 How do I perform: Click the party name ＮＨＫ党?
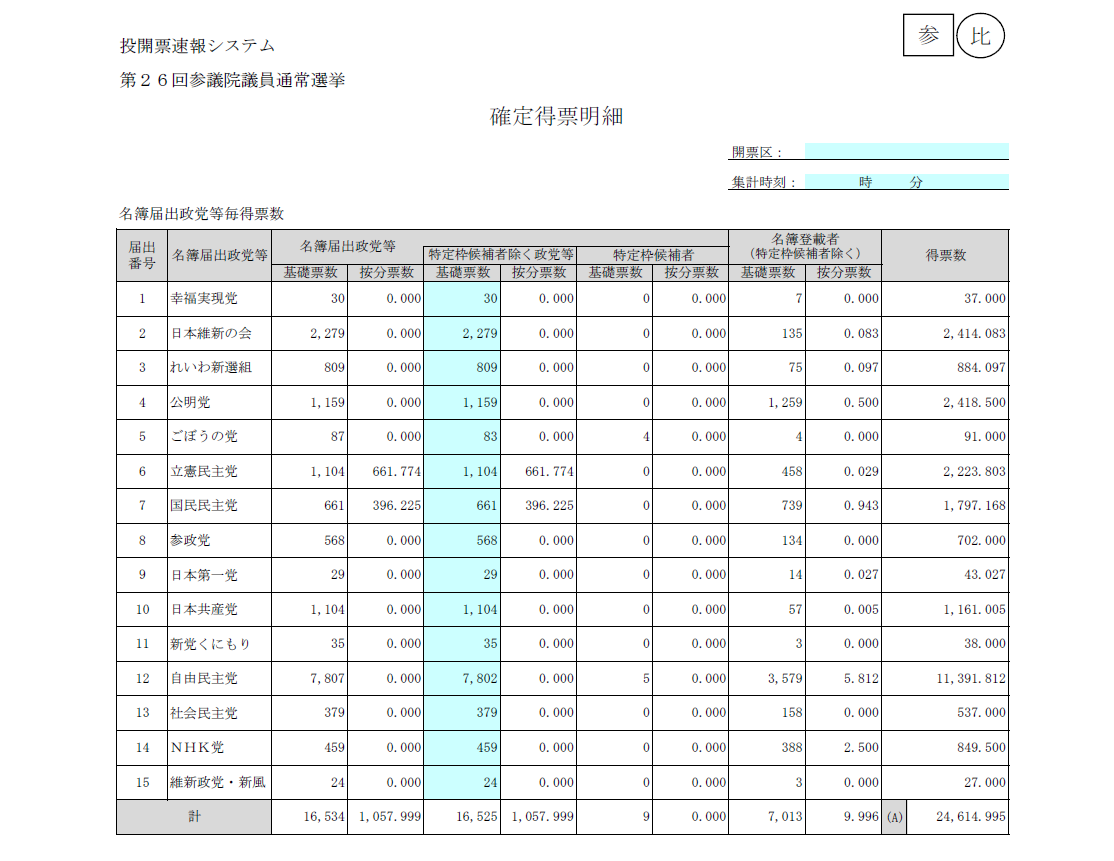click(x=198, y=747)
